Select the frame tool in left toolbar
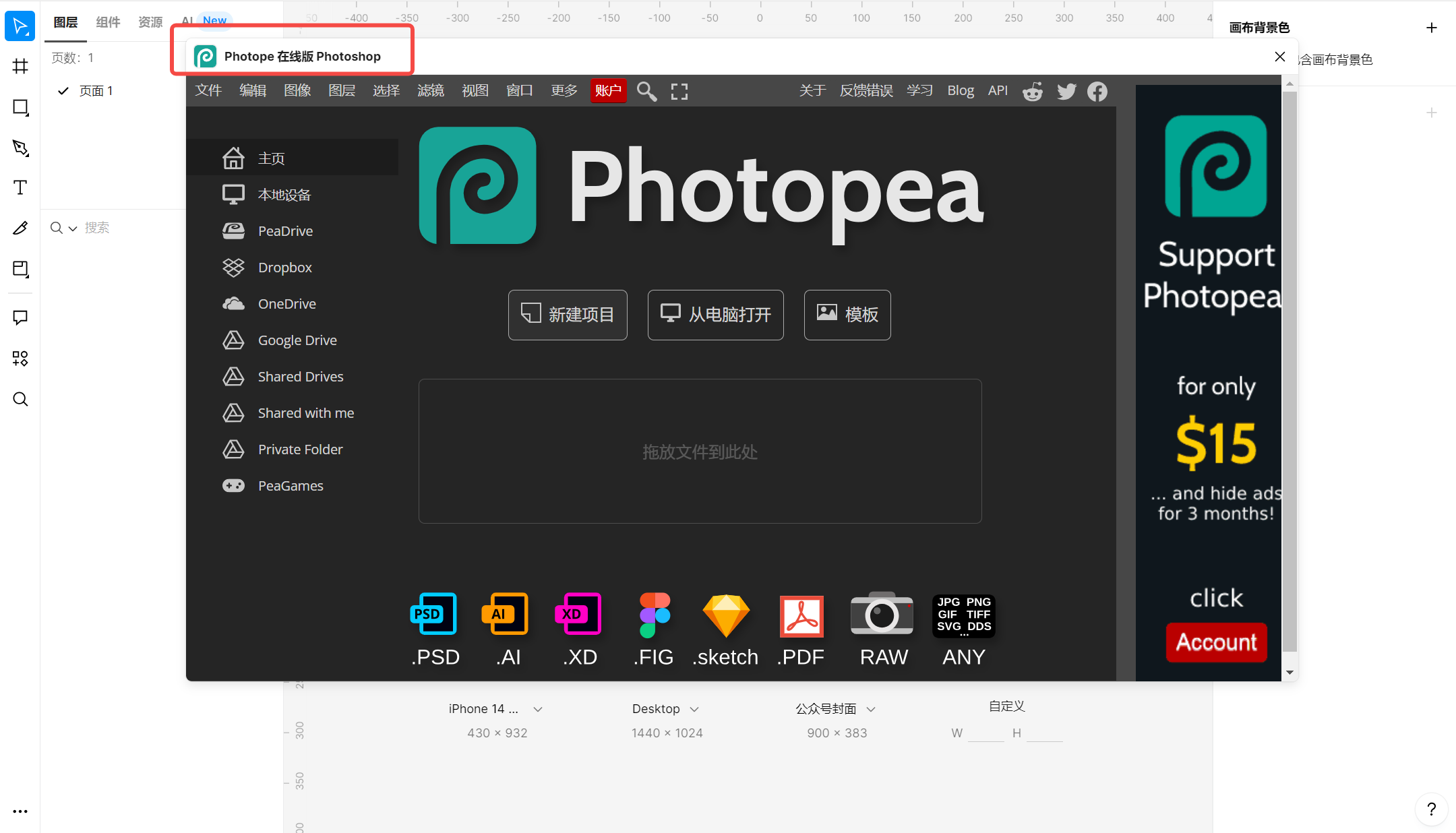The width and height of the screenshot is (1456, 833). [20, 66]
